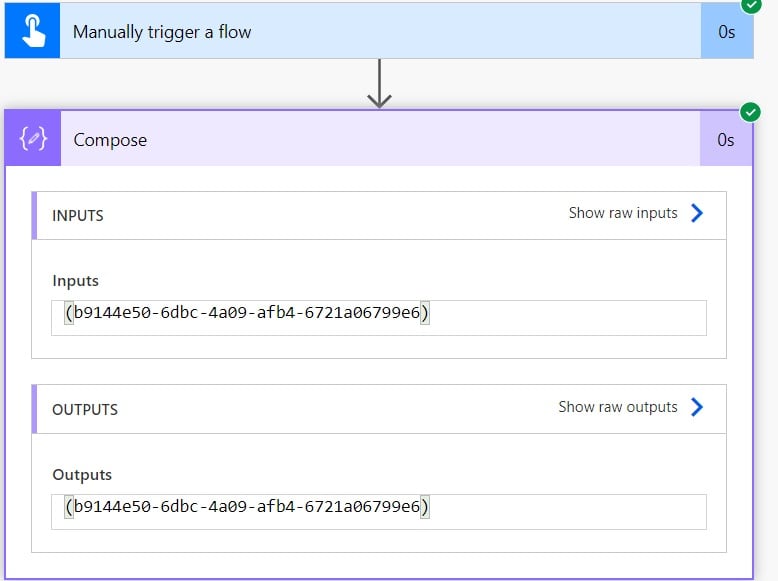Expand the Manually trigger a flow step
The image size is (778, 581).
[380, 31]
